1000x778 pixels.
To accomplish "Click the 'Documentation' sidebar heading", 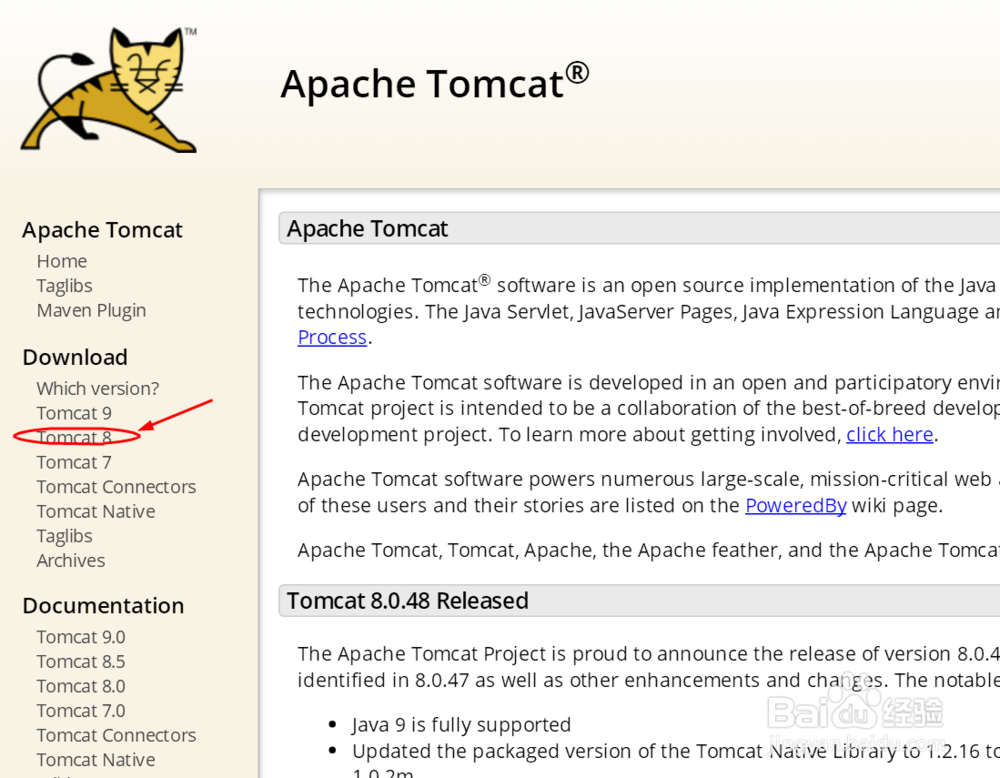I will [103, 606].
